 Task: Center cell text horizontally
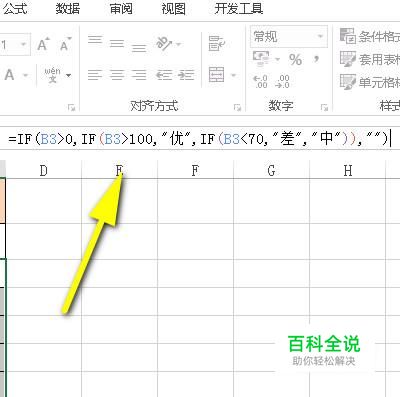117,75
